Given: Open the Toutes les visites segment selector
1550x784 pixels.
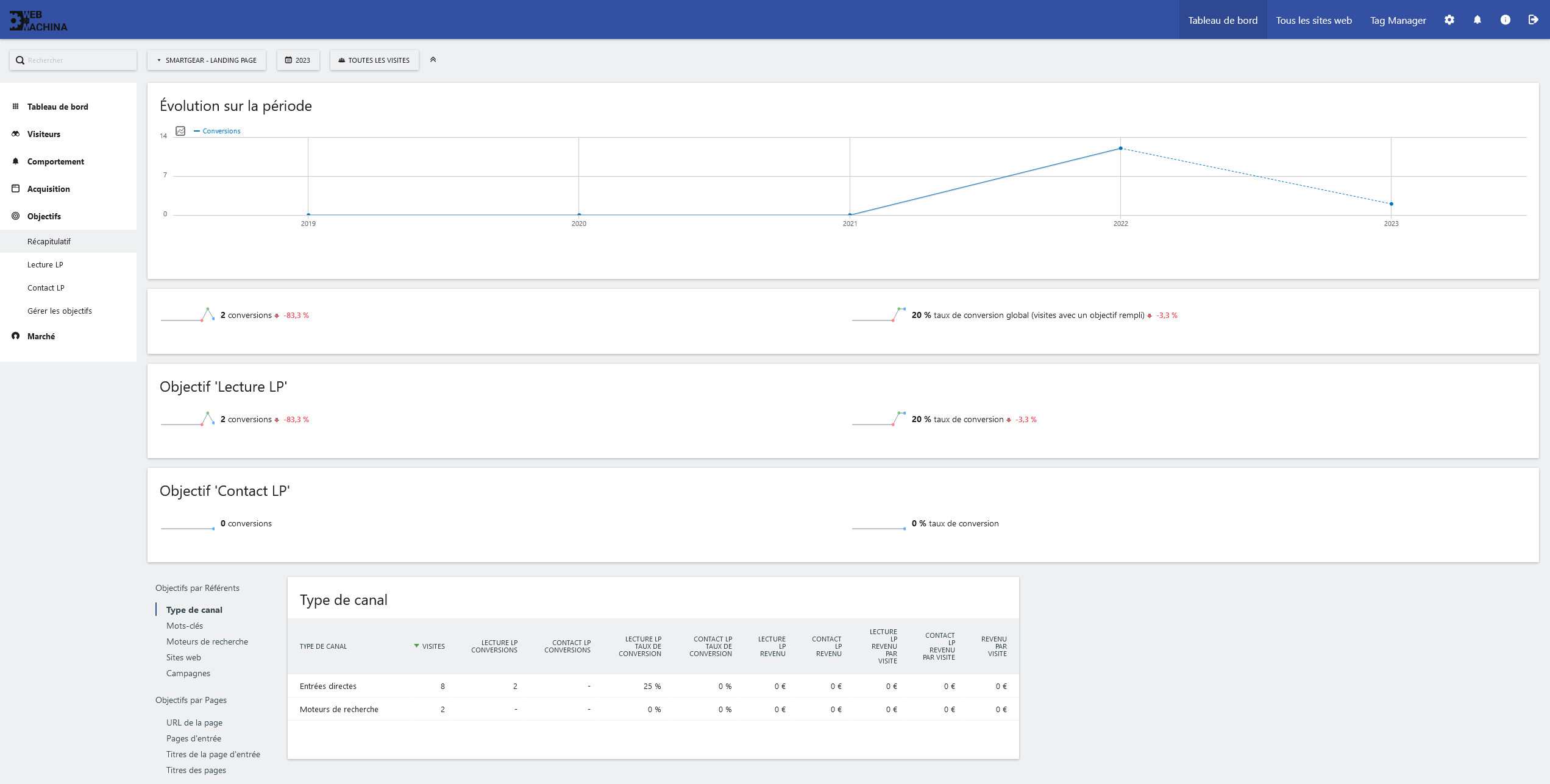Looking at the screenshot, I should pos(374,60).
